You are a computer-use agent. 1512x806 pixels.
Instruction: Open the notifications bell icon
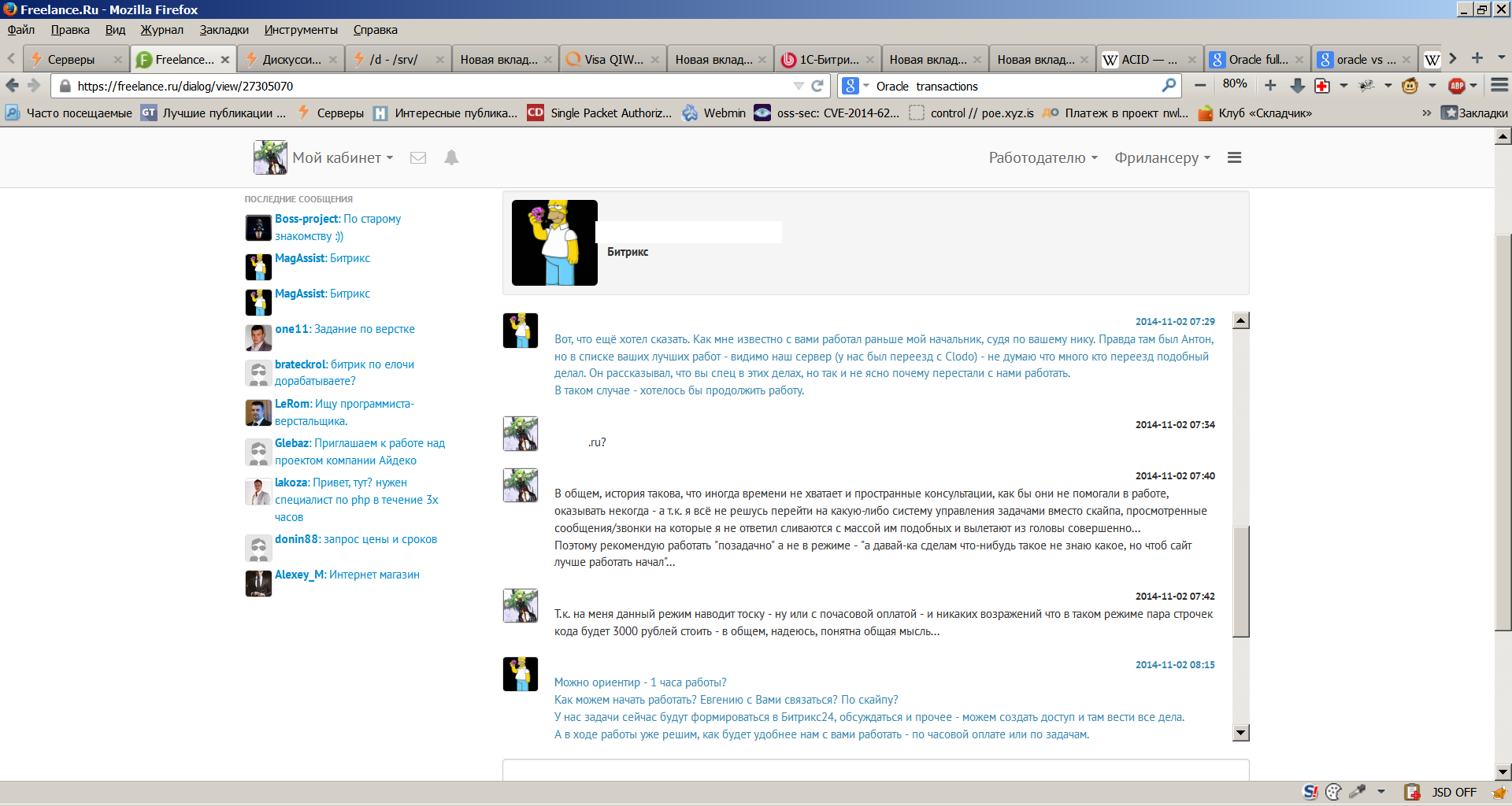pos(451,157)
